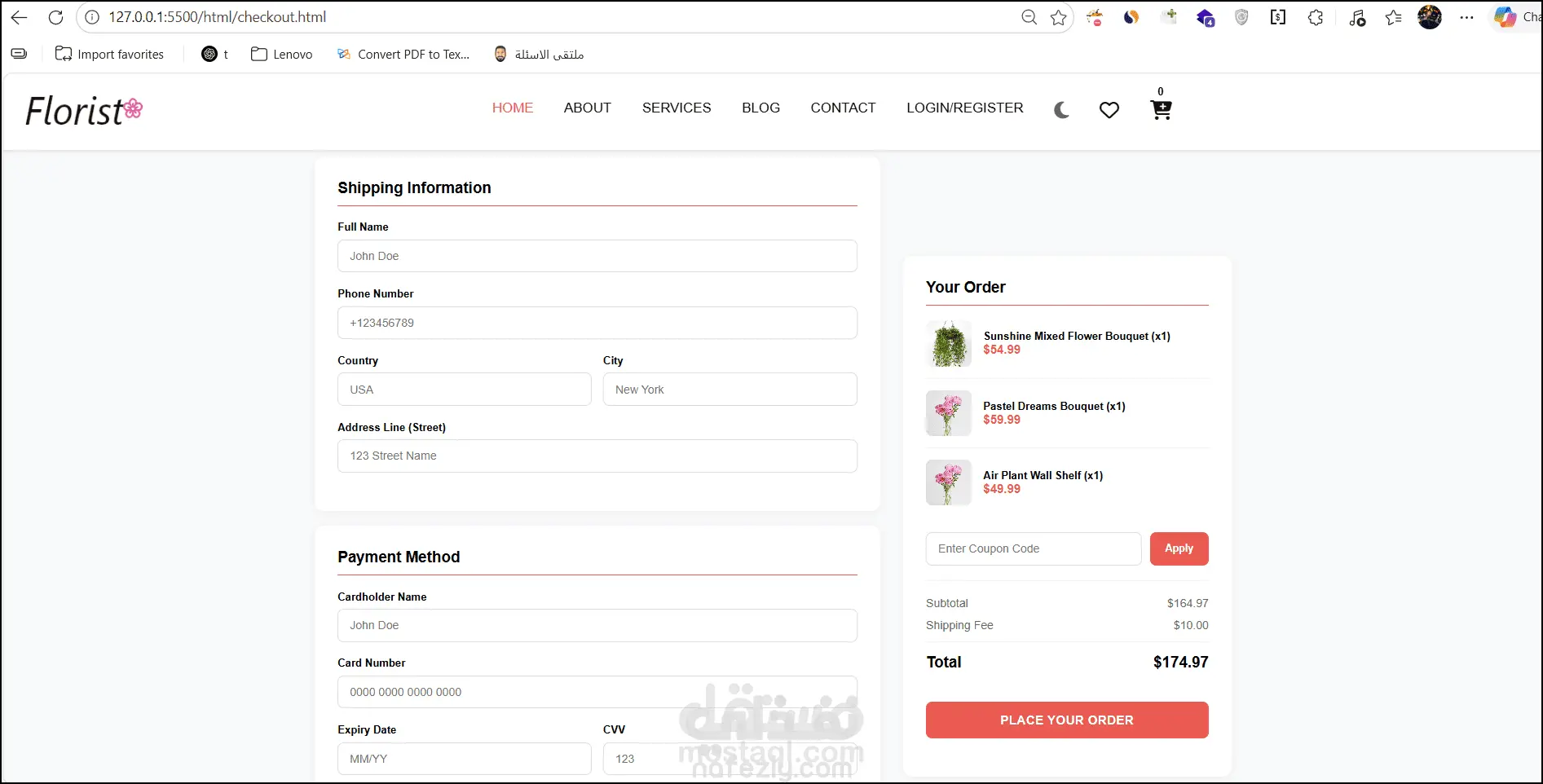
Task: Open the Convert PDF to Tex... bookmark
Action: [x=403, y=54]
